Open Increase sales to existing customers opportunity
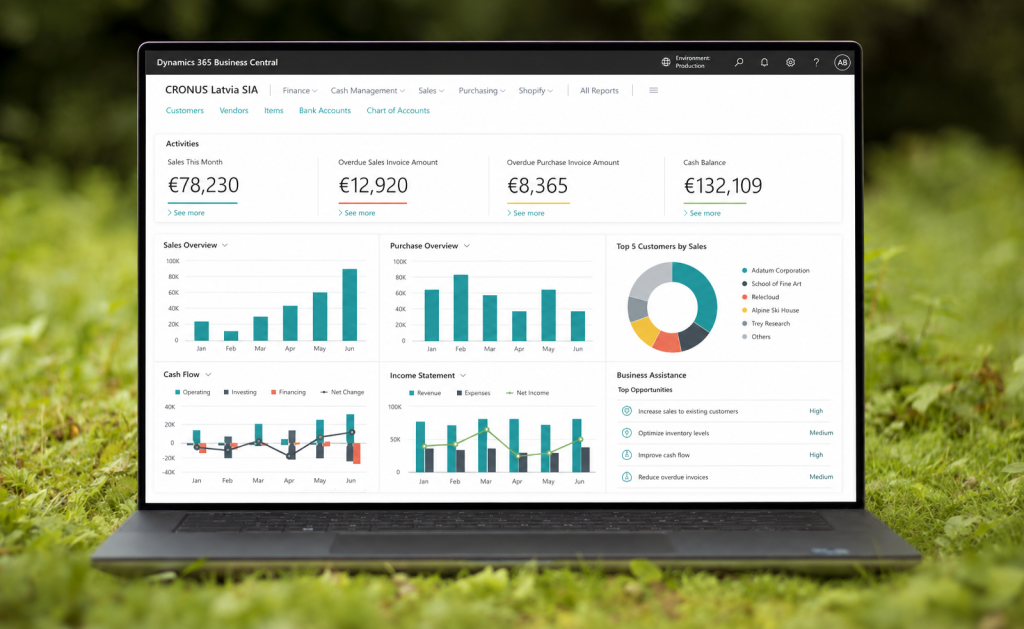Image resolution: width=1024 pixels, height=629 pixels. pos(725,411)
